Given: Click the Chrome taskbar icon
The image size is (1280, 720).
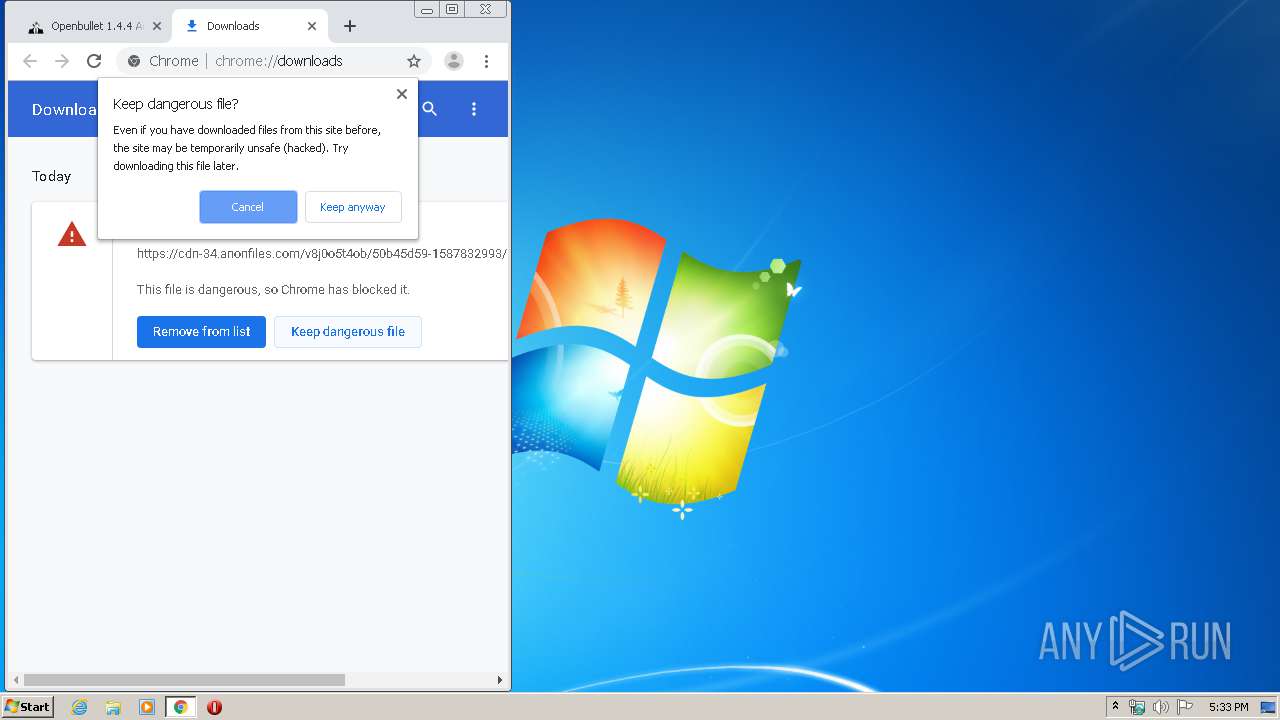Looking at the screenshot, I should 180,707.
